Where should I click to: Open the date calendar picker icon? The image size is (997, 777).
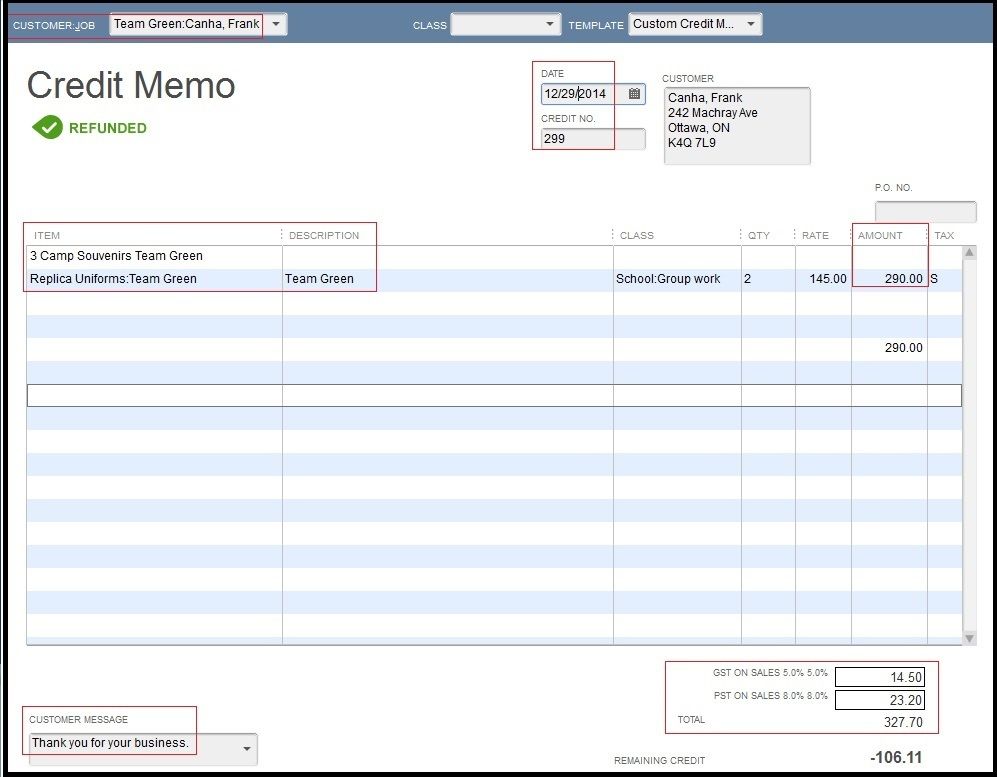[x=634, y=94]
